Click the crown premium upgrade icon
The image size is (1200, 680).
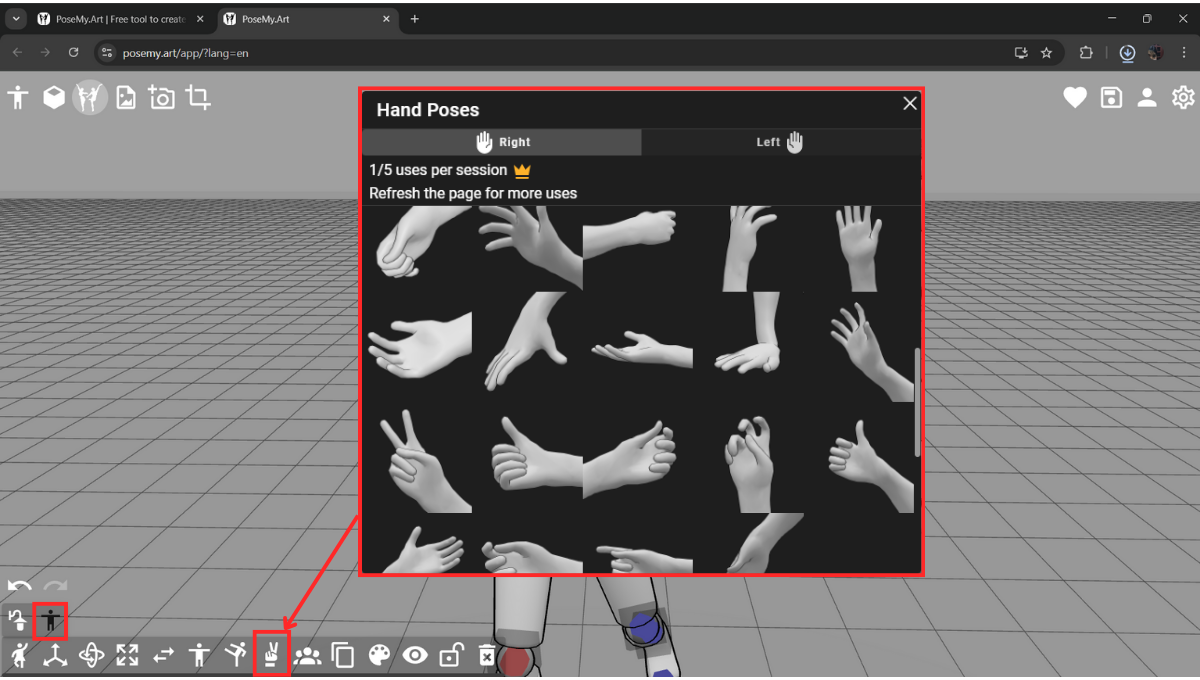point(520,170)
